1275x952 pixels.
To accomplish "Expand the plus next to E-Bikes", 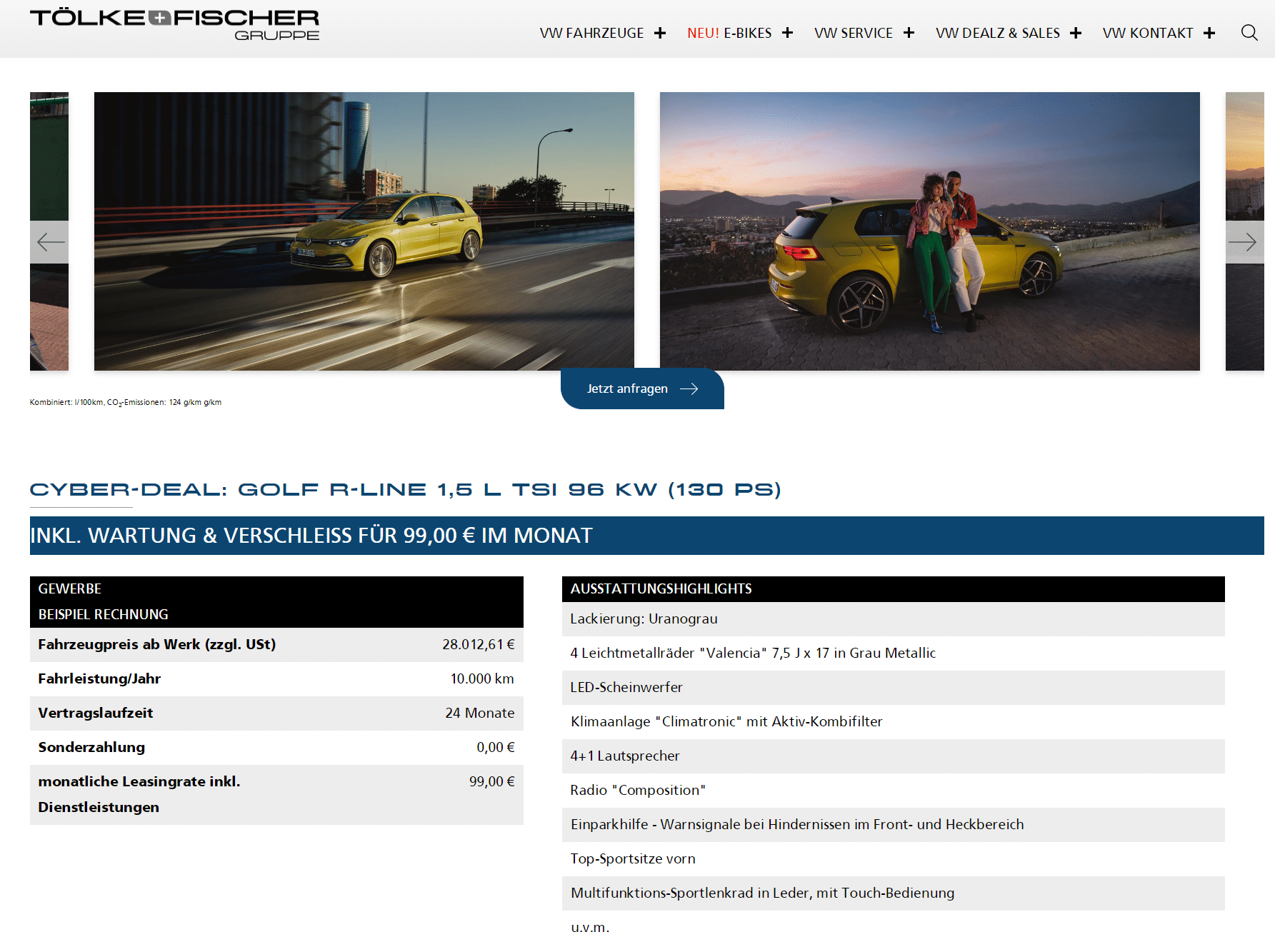I will (x=788, y=34).
